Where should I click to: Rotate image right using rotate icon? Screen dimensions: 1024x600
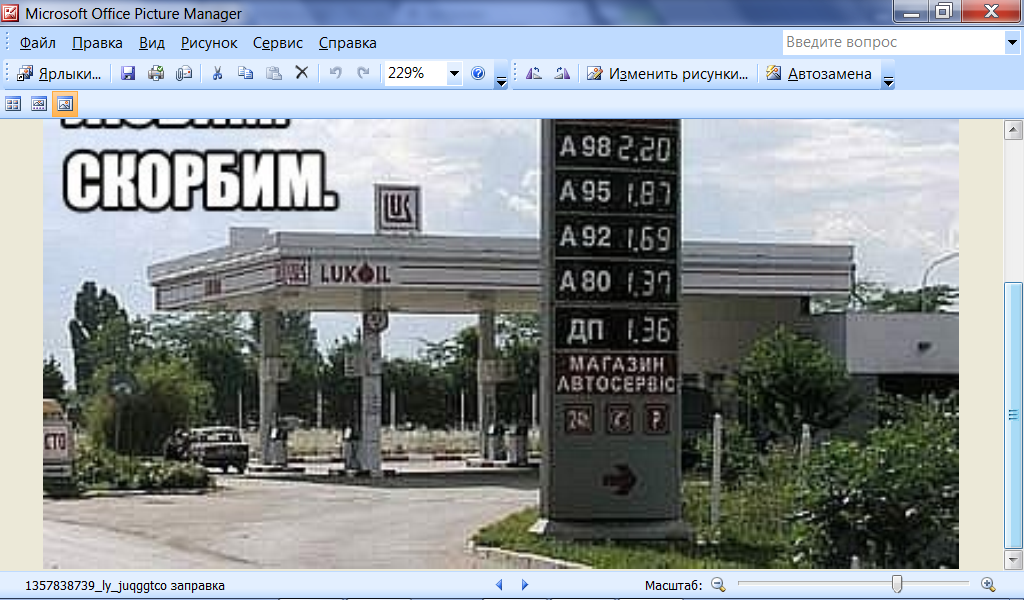(562, 73)
